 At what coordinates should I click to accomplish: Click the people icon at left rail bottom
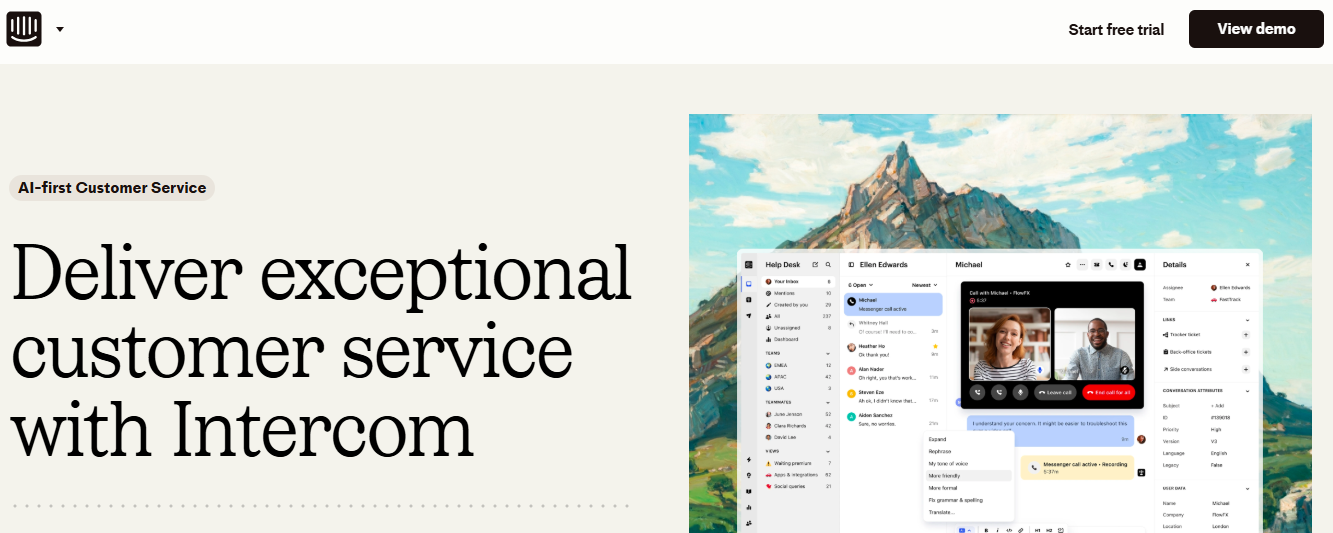(x=749, y=523)
